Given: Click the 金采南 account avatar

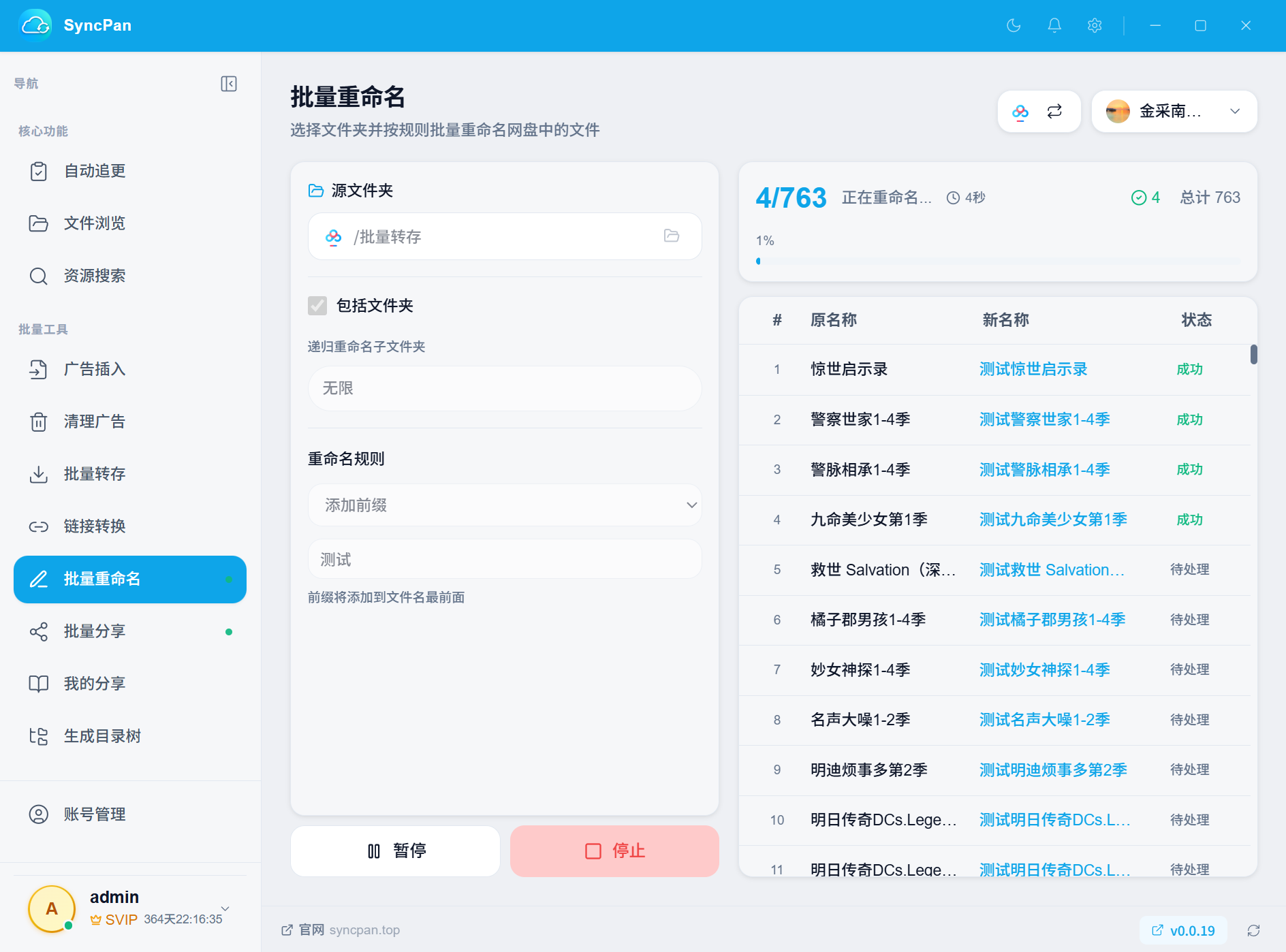Looking at the screenshot, I should coord(1118,112).
